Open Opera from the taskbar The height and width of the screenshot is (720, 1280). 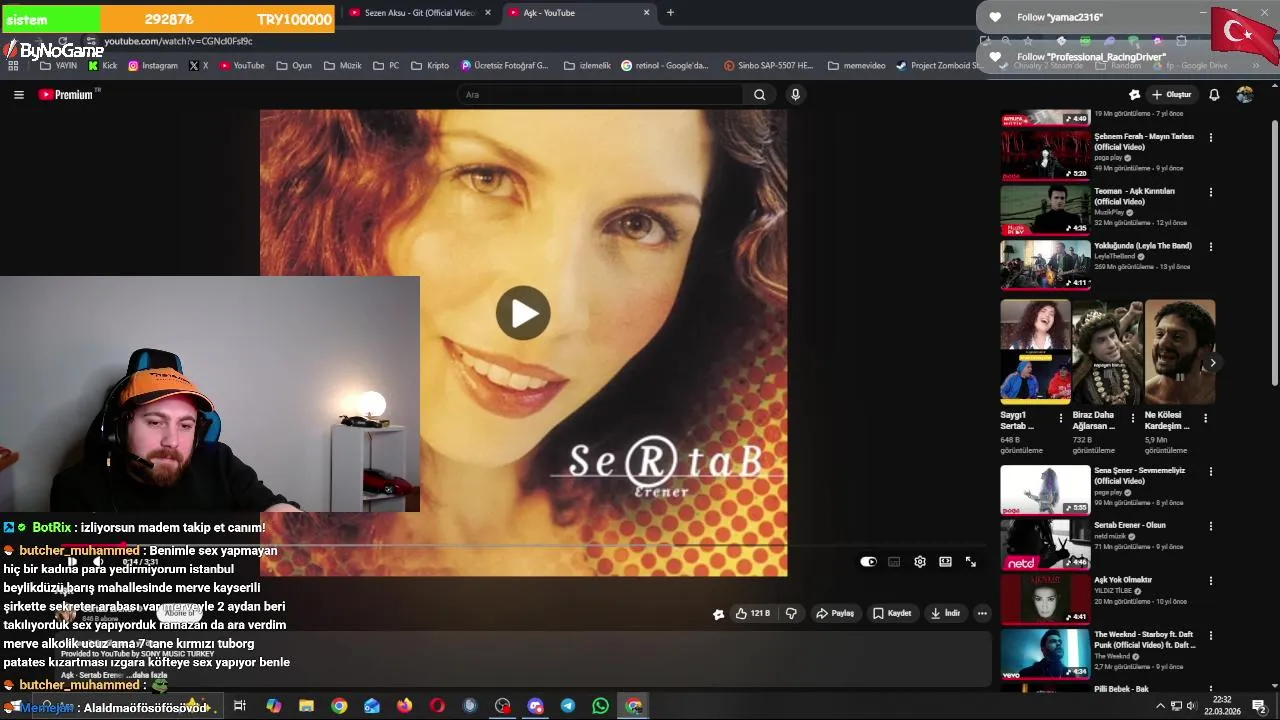tap(437, 706)
